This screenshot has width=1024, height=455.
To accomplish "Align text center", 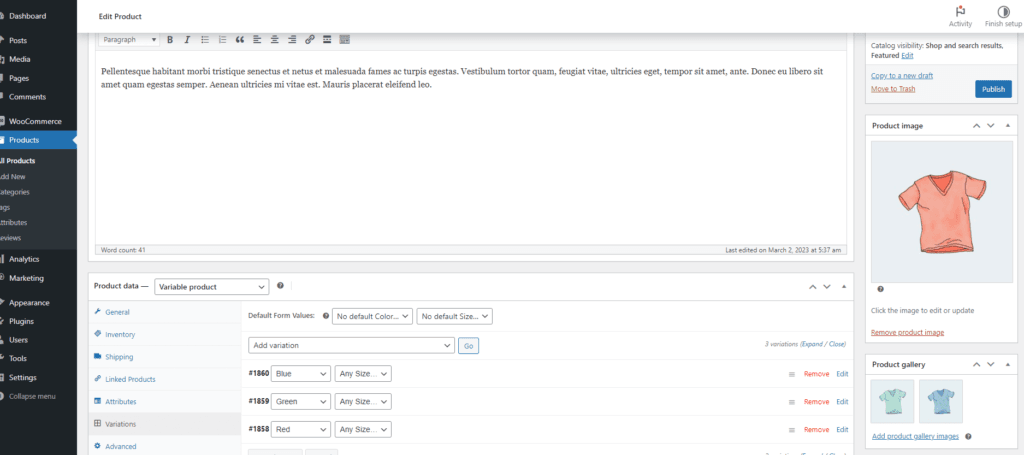I will point(275,40).
